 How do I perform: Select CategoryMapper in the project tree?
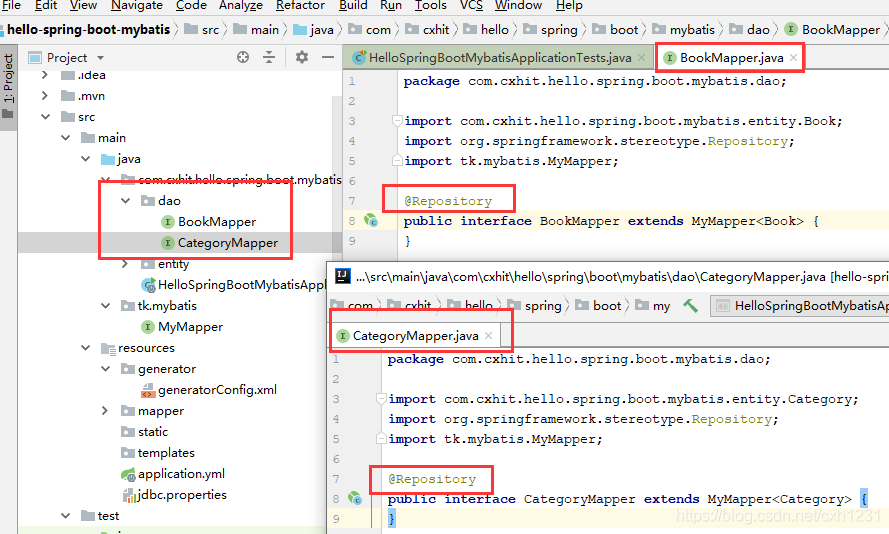(x=227, y=243)
